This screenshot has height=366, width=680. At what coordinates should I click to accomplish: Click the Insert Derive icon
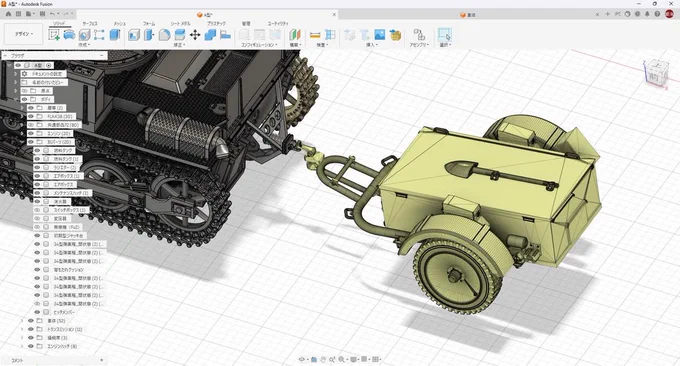pyautogui.click(x=350, y=35)
